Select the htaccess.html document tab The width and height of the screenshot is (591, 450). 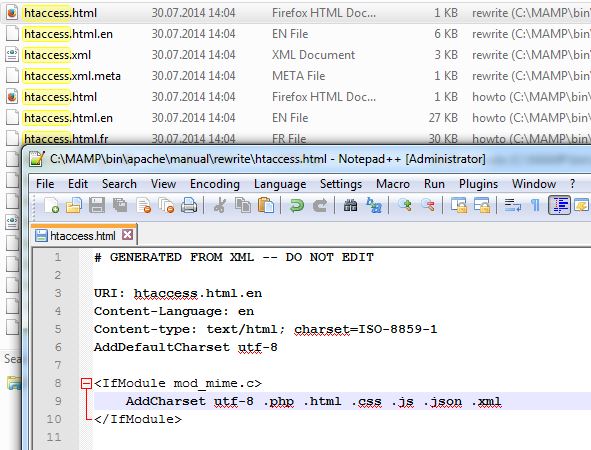(83, 236)
